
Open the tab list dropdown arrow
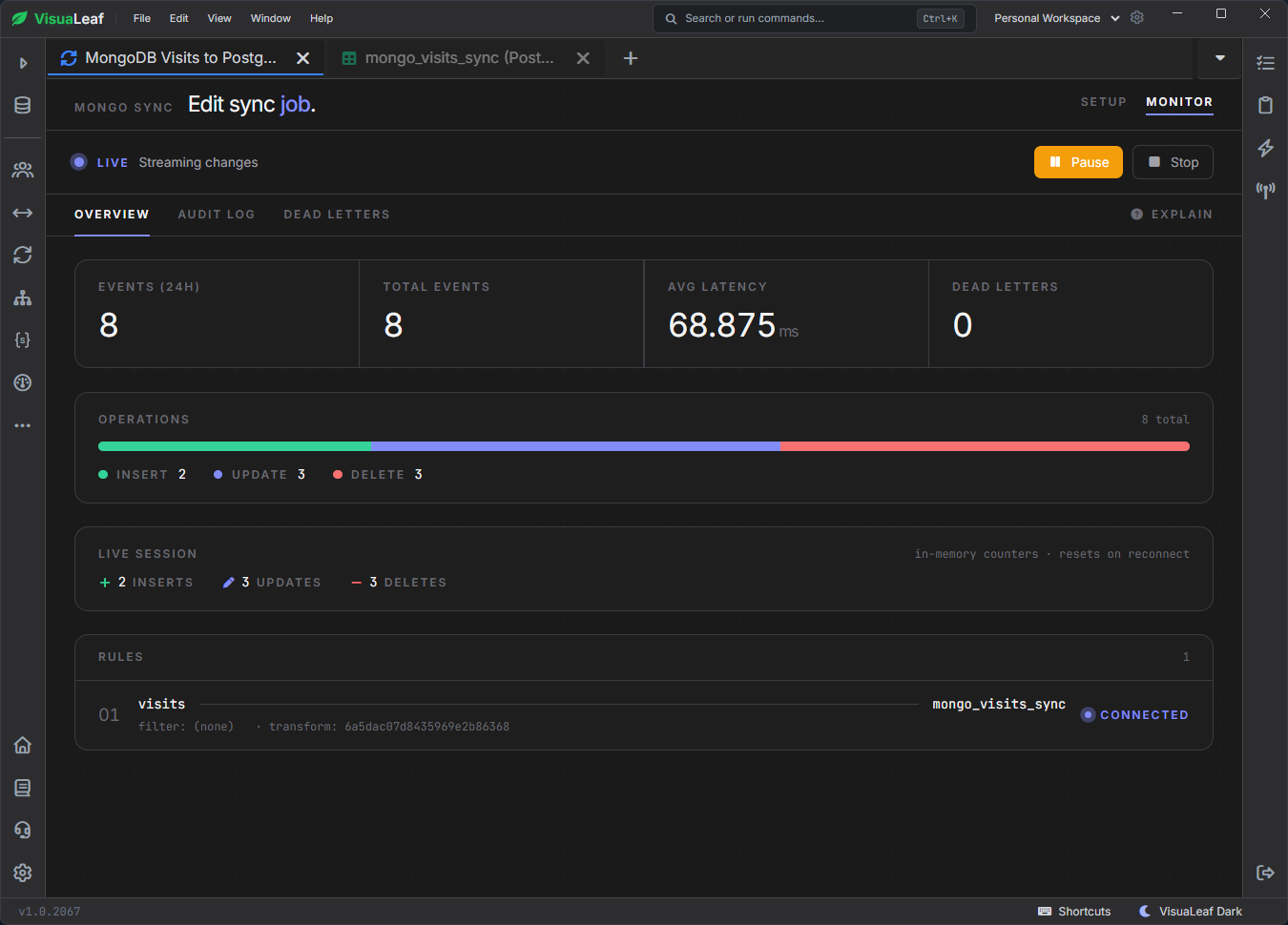point(1219,58)
